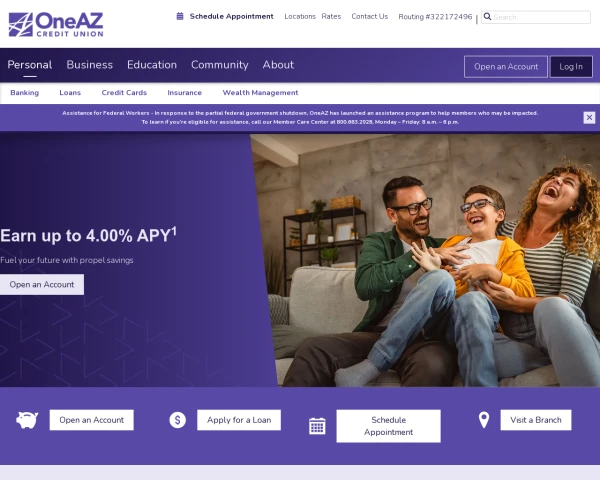The image size is (600, 480).
Task: Click the magnifying glass search icon
Action: pos(488,16)
